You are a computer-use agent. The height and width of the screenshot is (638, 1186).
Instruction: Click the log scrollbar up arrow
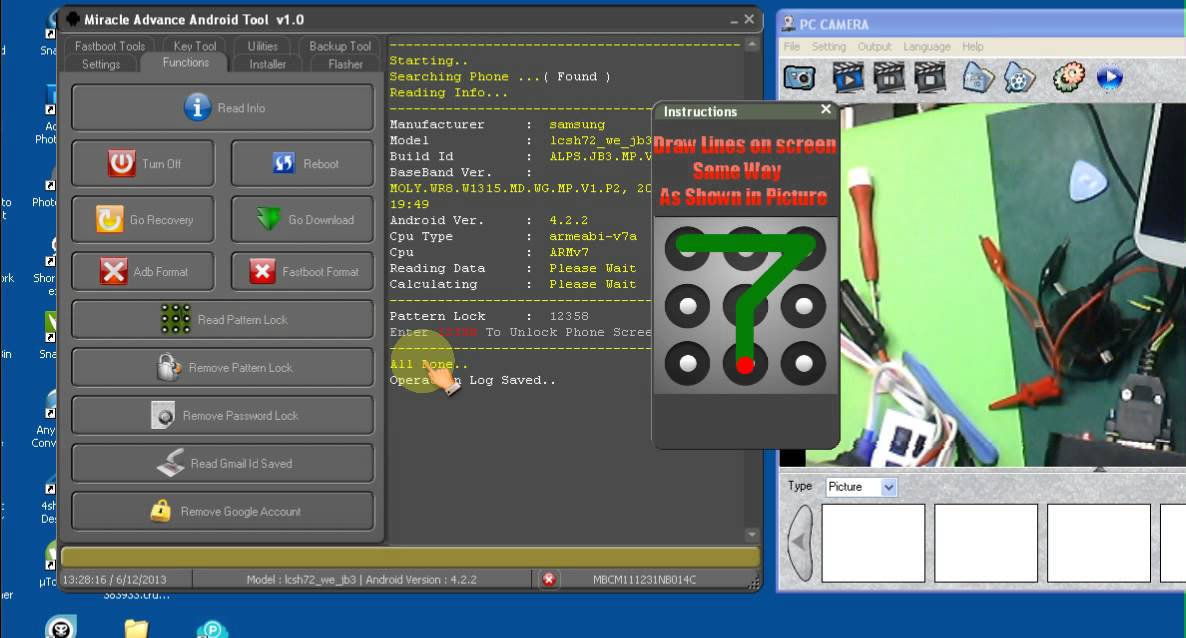[x=752, y=45]
